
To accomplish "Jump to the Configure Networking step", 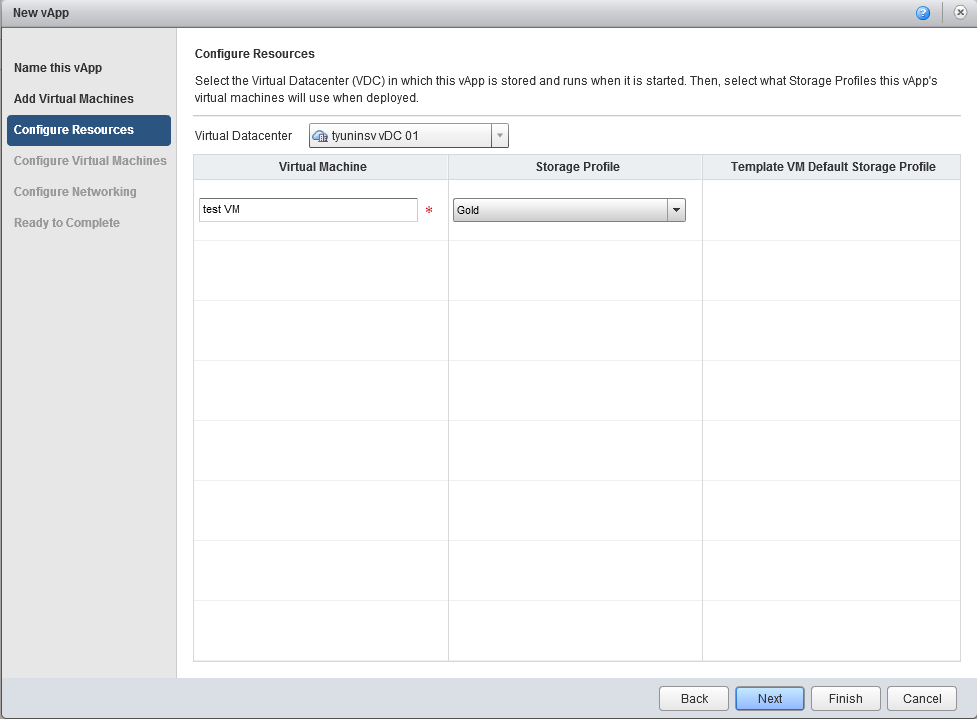I will coord(75,192).
